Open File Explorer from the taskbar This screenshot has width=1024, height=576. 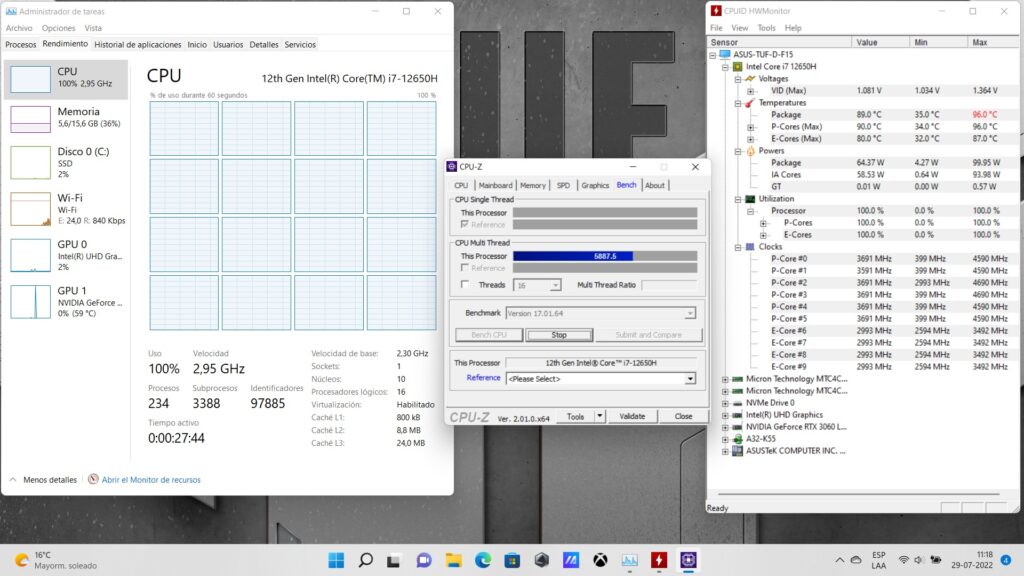[453, 560]
